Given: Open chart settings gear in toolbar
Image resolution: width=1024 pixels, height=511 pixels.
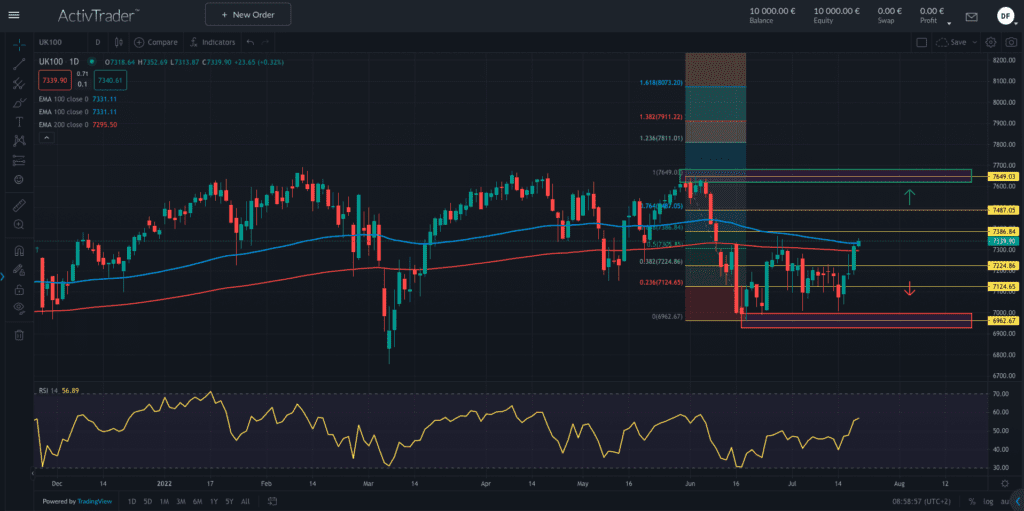Looking at the screenshot, I should 991,42.
